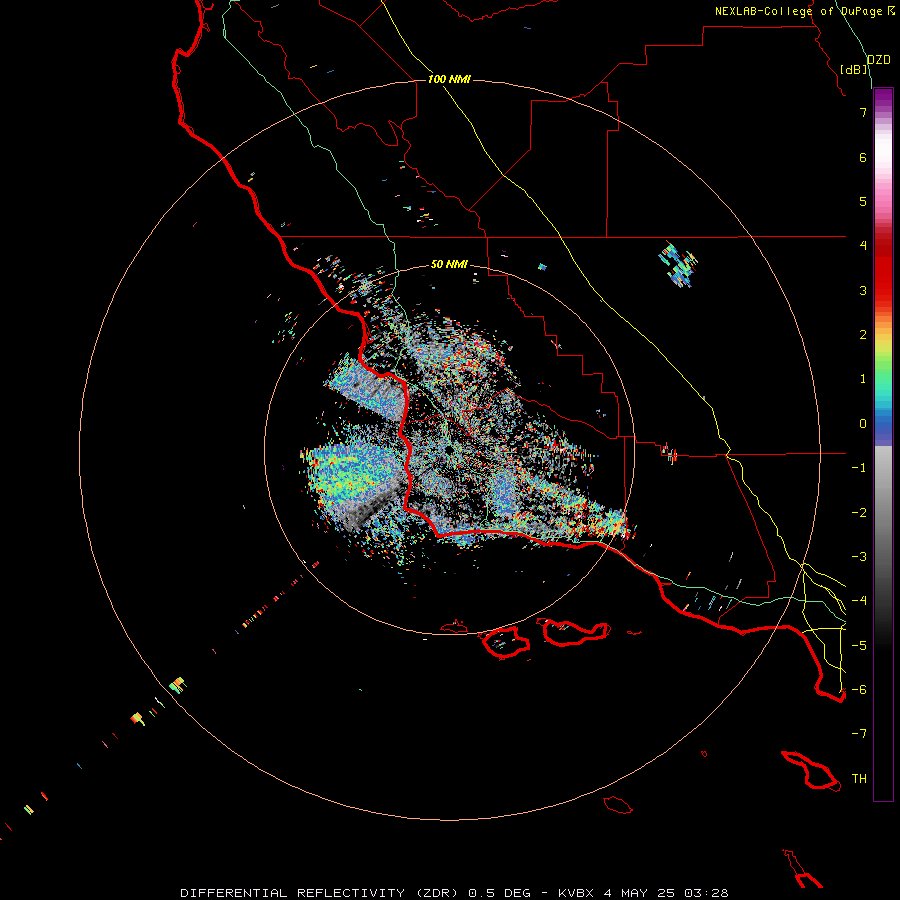Click the ZDR color scale bar

pyautogui.click(x=883, y=445)
